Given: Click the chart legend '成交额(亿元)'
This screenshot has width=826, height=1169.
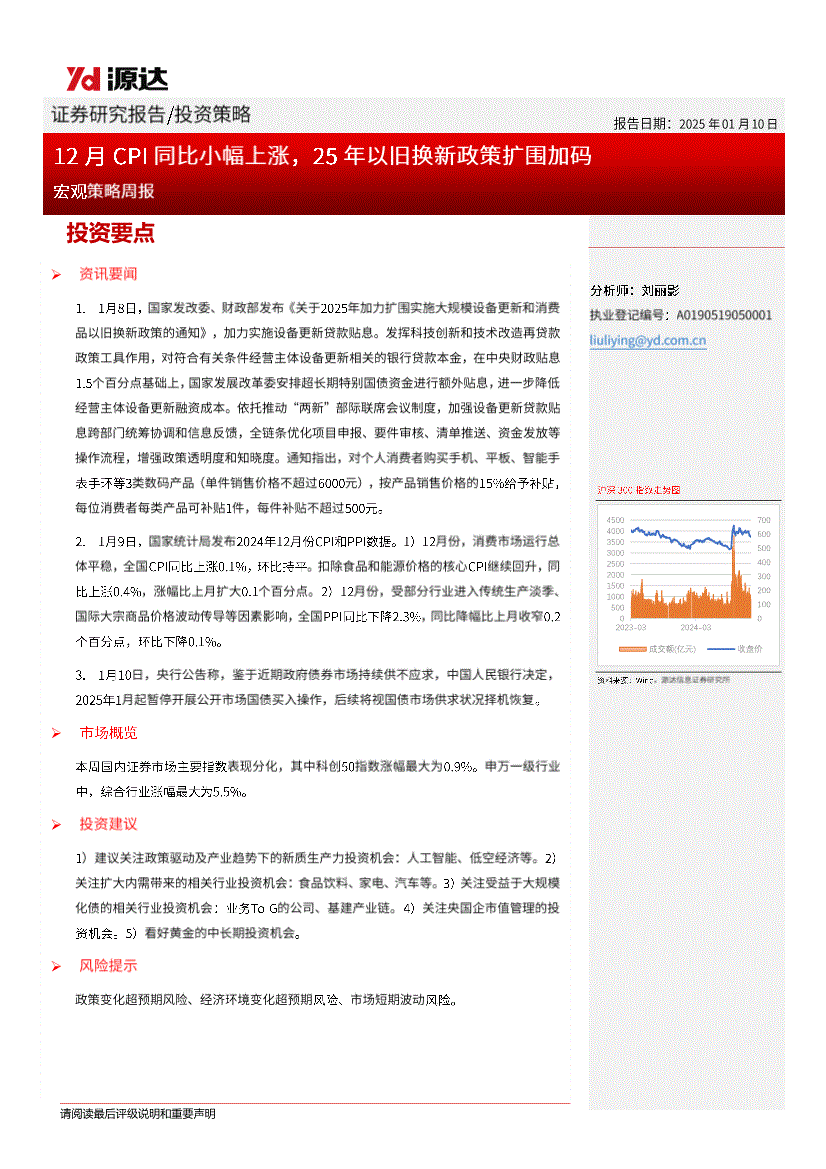Looking at the screenshot, I should [658, 649].
